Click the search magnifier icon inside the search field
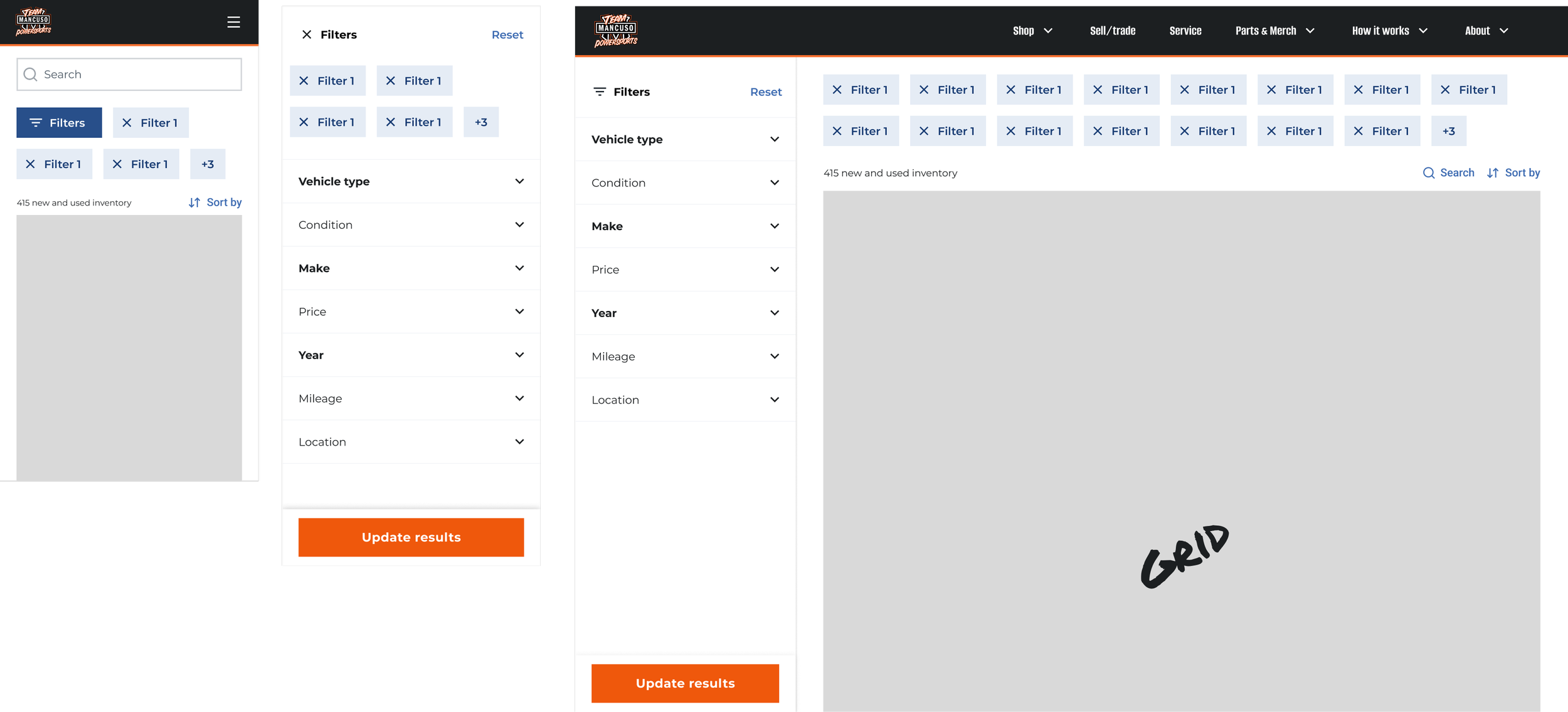The image size is (1568, 712). point(30,74)
